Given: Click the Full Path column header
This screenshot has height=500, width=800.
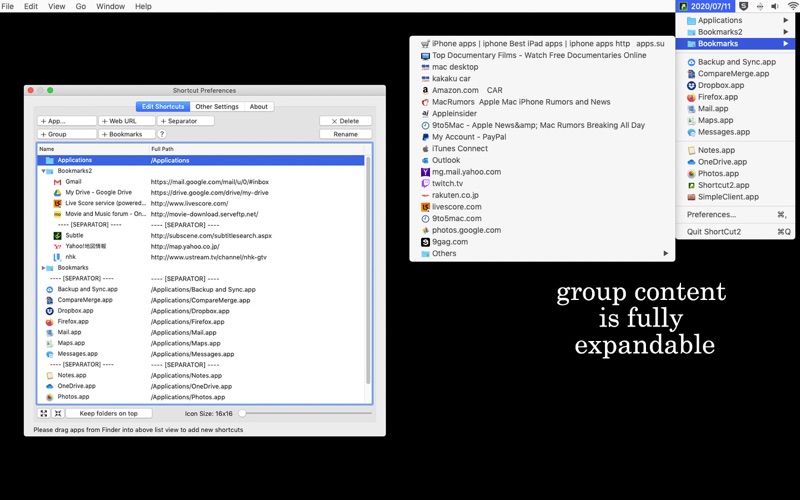Looking at the screenshot, I should click(x=257, y=149).
